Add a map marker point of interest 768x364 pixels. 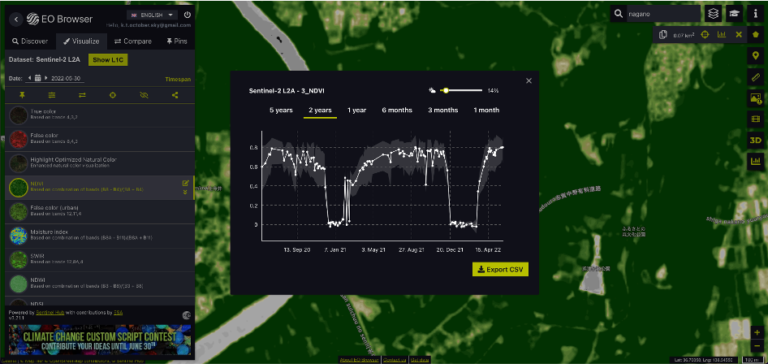[755, 56]
